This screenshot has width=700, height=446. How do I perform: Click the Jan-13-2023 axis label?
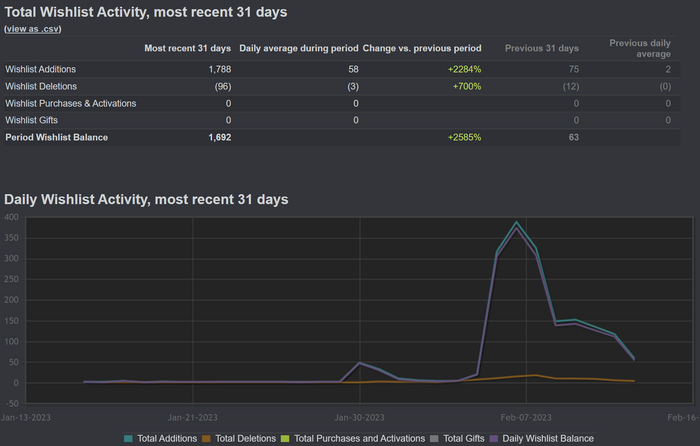click(x=25, y=417)
